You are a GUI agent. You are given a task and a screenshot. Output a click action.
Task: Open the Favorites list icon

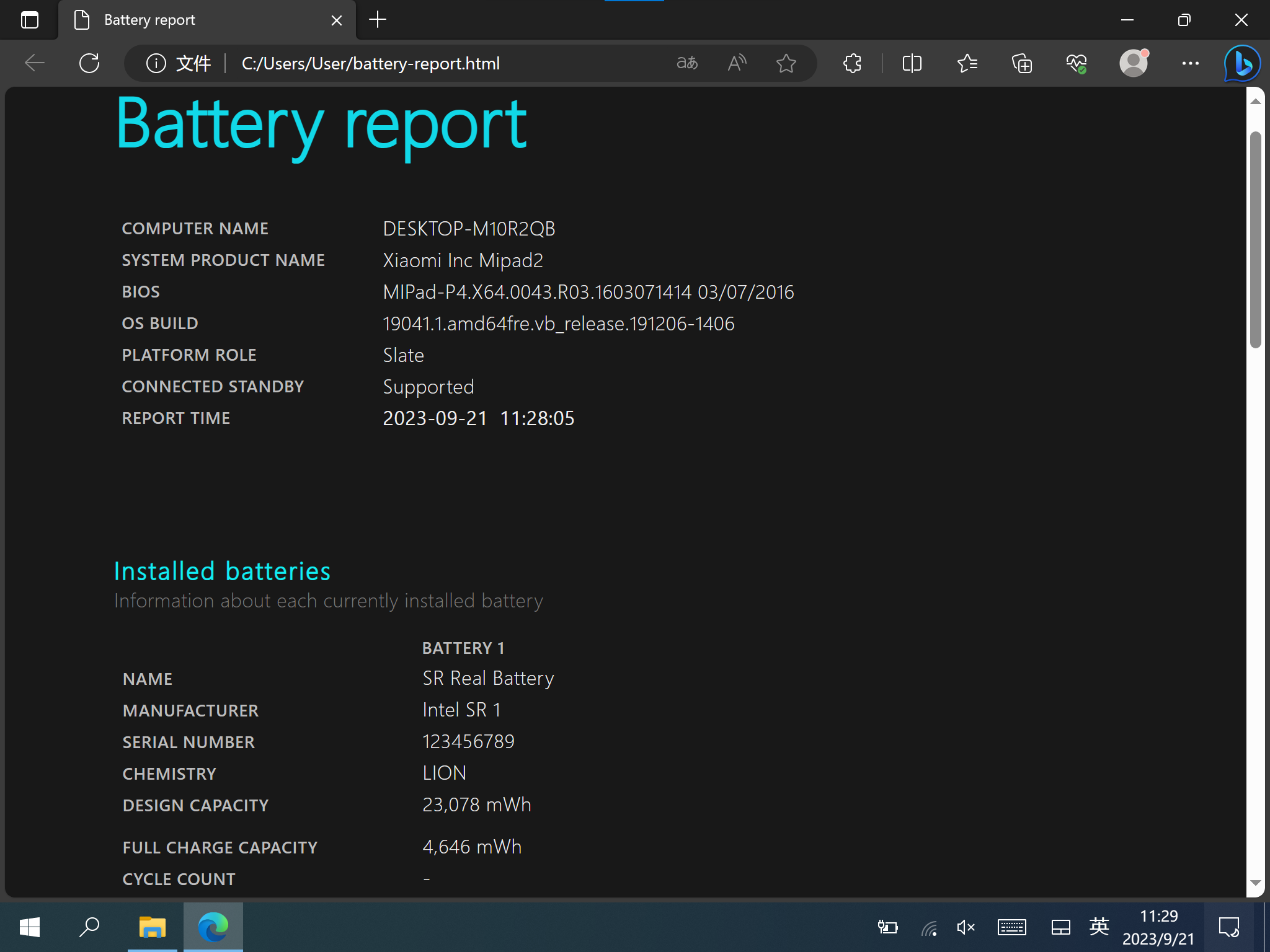click(x=967, y=63)
